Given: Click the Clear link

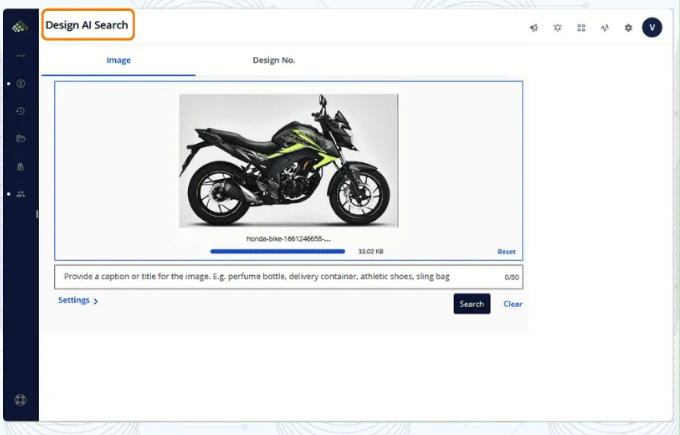Looking at the screenshot, I should pyautogui.click(x=512, y=304).
